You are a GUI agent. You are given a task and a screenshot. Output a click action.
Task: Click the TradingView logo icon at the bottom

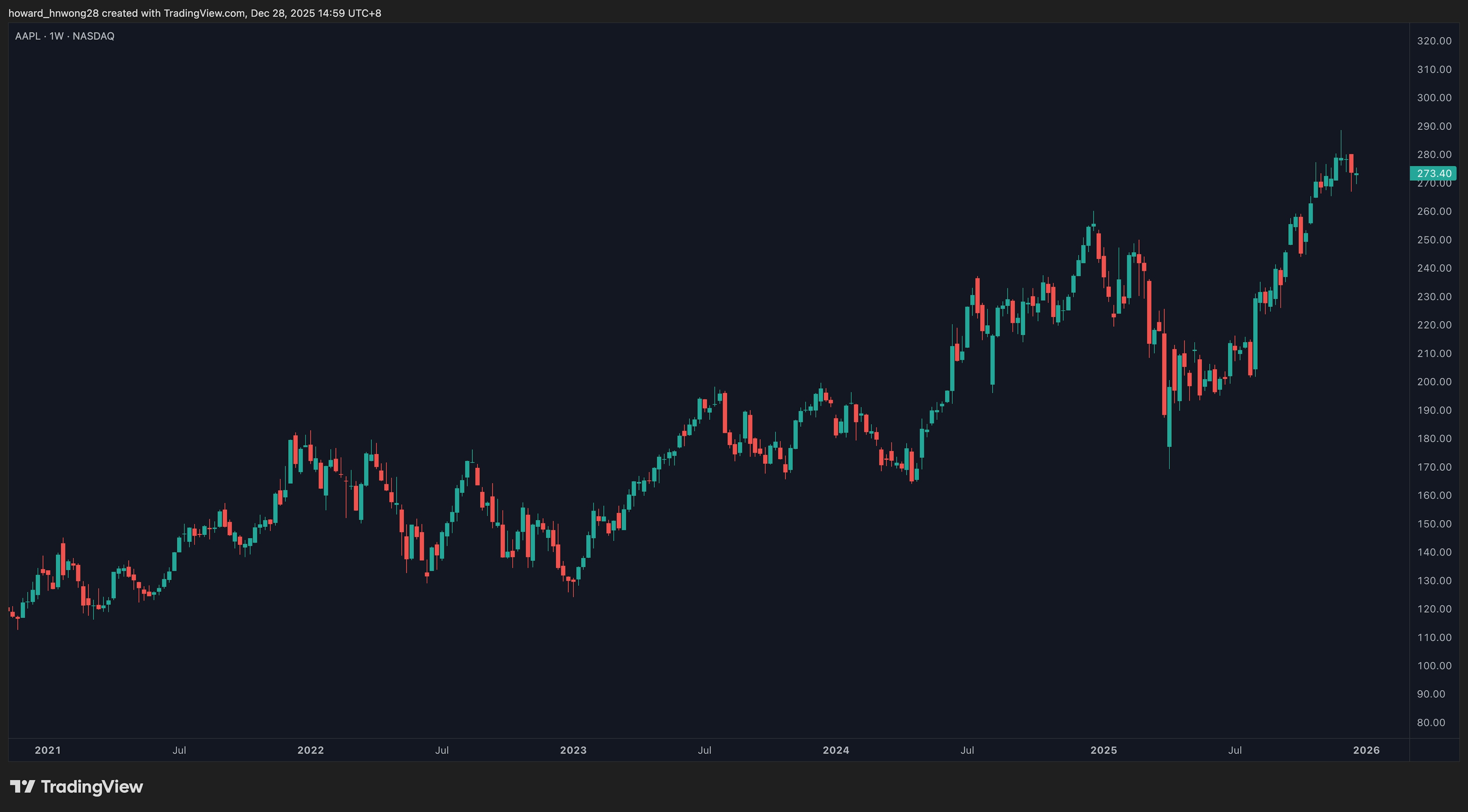[x=23, y=786]
